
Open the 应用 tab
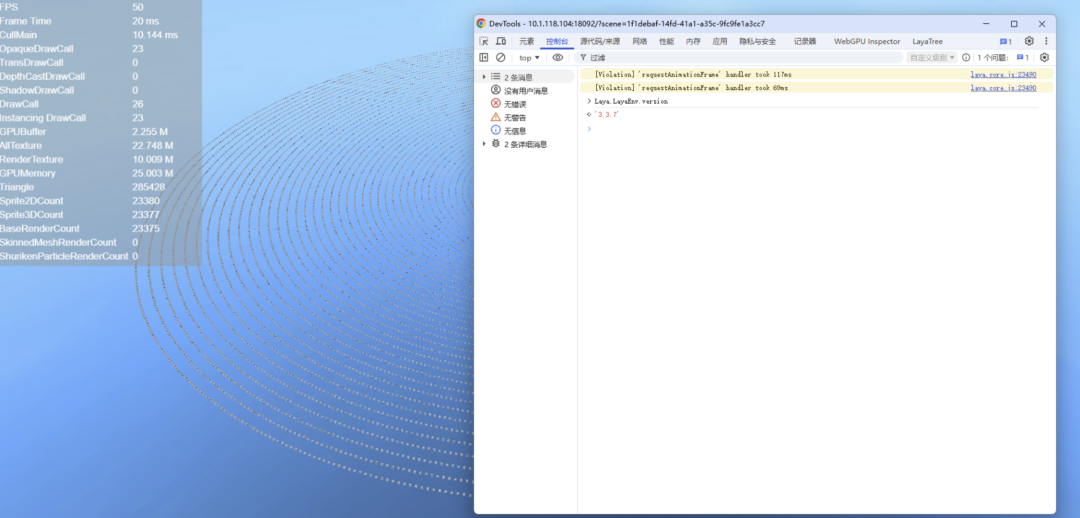tap(720, 41)
